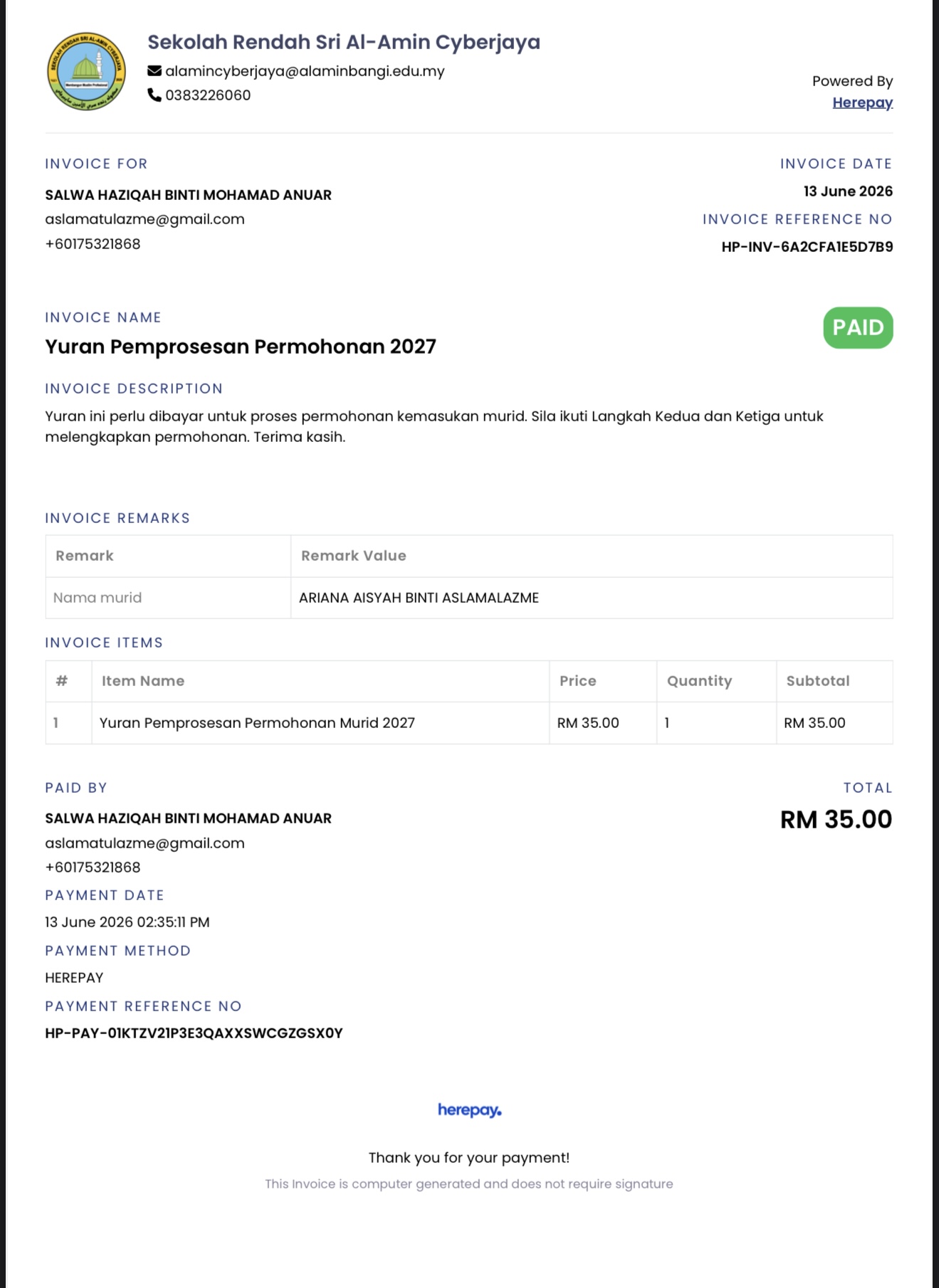
Task: Click the Sekolah Rendah Sri Al-Amin logo
Action: (86, 71)
